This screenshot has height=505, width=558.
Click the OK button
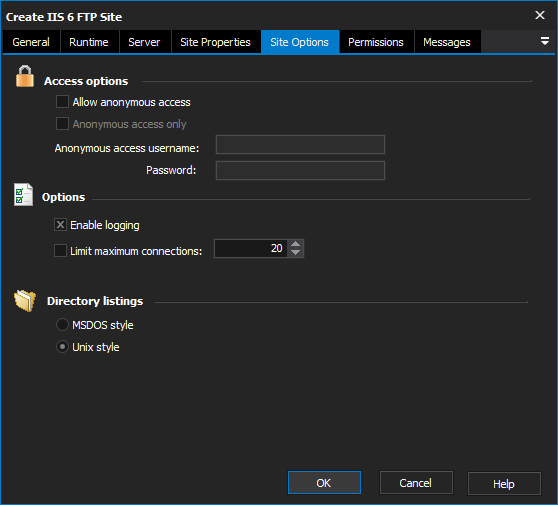pos(324,483)
